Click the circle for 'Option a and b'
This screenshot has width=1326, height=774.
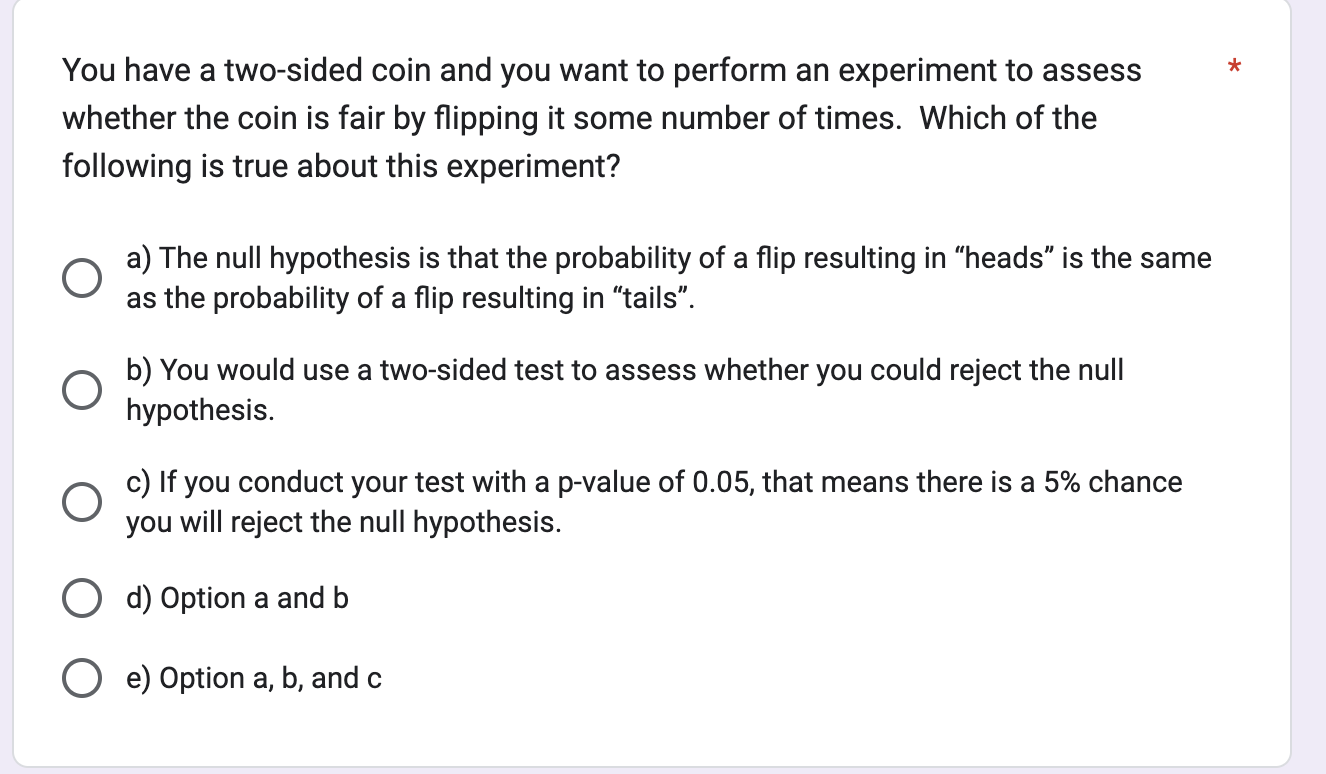click(x=83, y=598)
